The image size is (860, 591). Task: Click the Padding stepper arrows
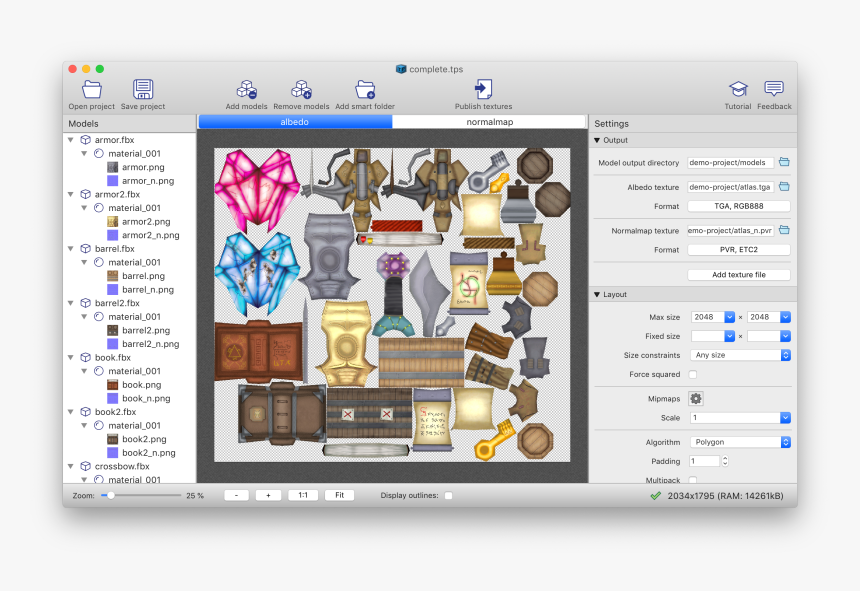(x=725, y=461)
